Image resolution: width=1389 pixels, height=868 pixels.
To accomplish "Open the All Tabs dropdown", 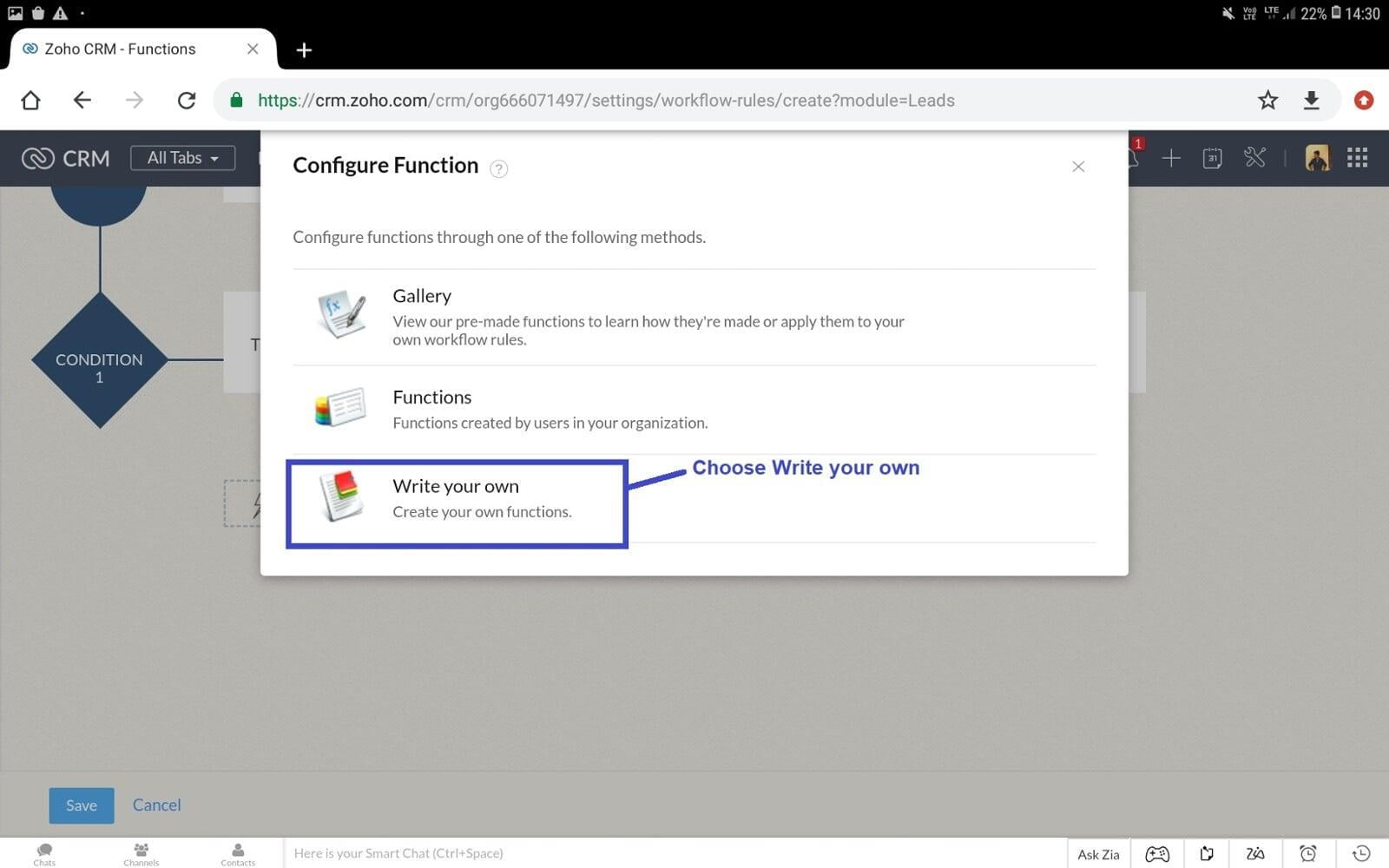I will click(182, 158).
